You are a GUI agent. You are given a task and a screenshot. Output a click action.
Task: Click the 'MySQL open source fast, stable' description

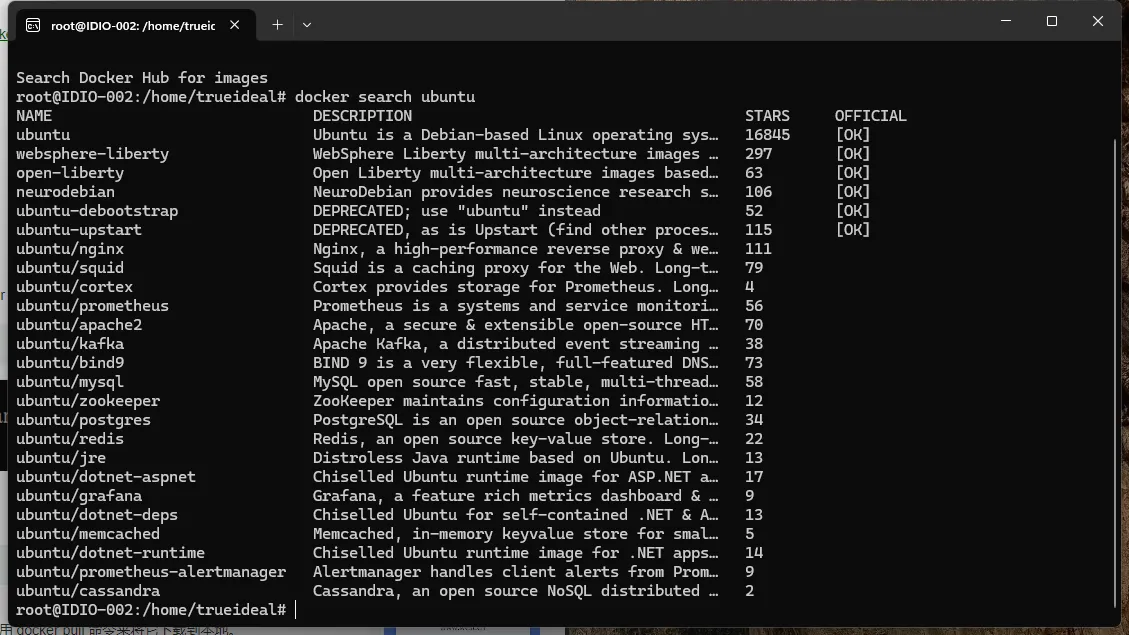point(516,382)
